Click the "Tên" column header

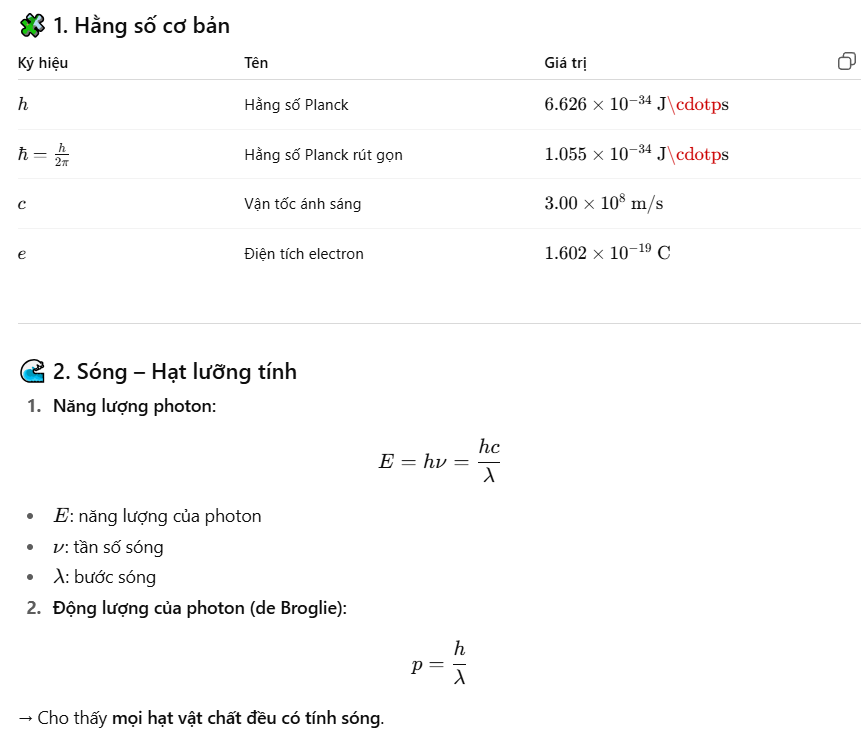[256, 63]
